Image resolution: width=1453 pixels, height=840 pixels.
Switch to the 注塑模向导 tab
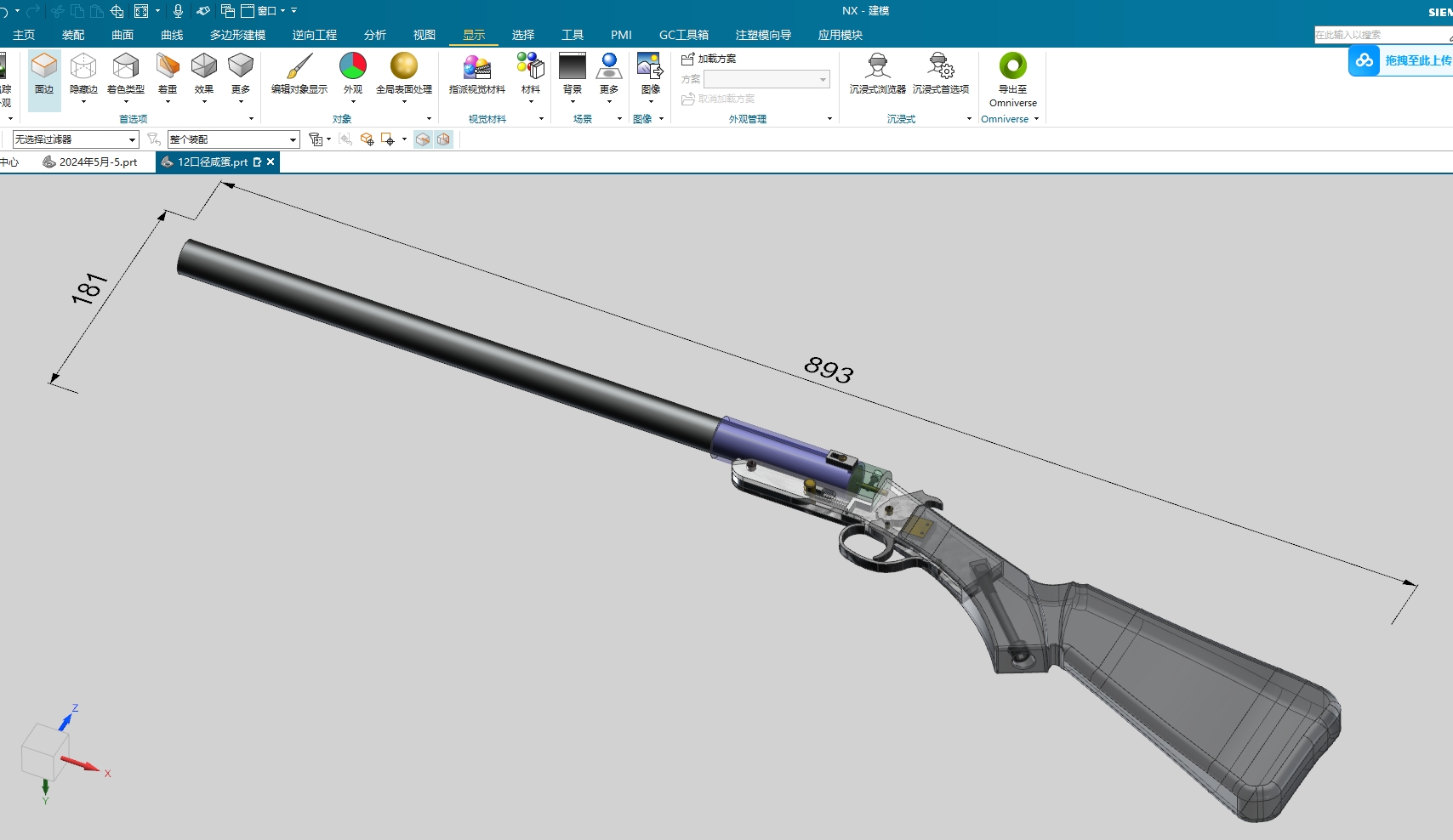pos(764,35)
